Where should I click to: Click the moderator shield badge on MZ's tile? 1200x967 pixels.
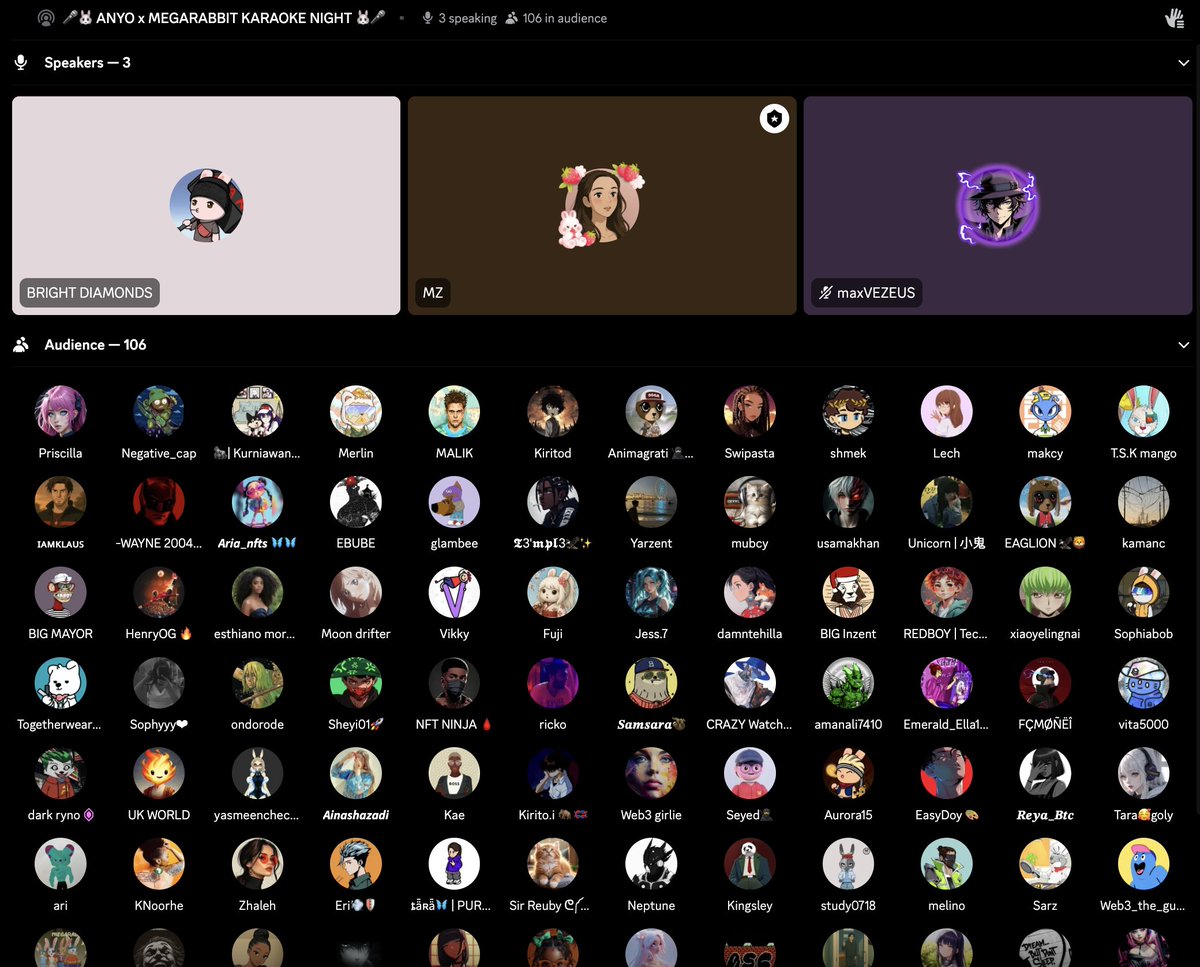point(773,118)
